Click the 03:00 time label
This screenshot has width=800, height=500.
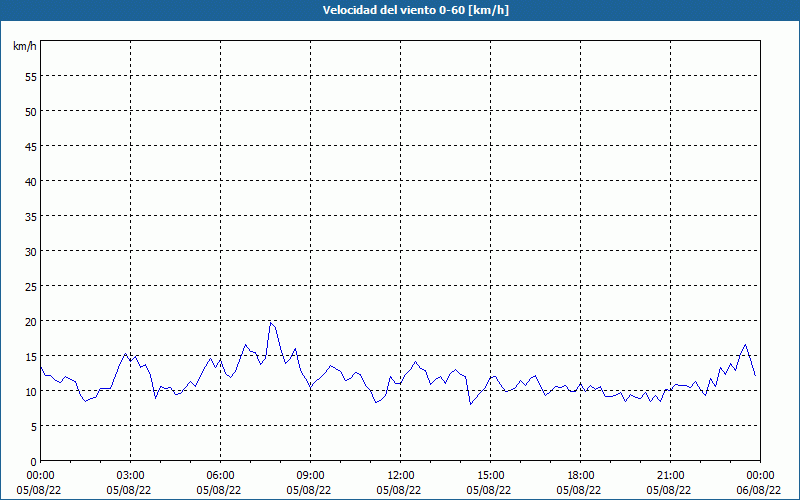131,476
